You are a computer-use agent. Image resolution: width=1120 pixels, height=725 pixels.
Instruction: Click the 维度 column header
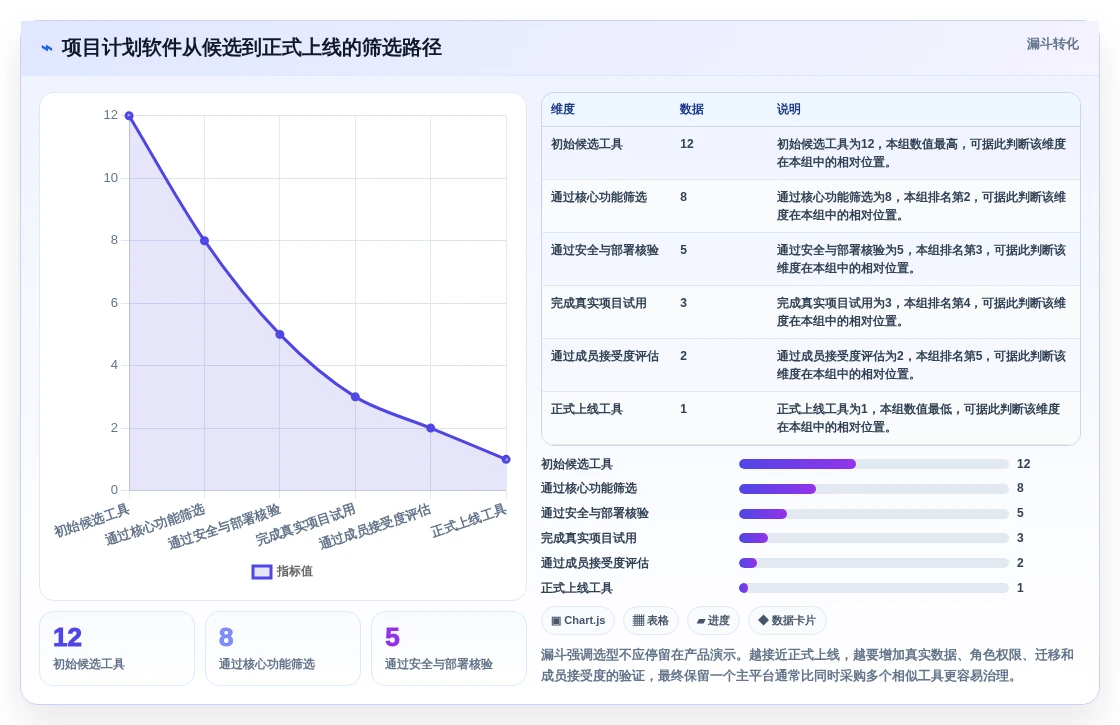point(563,109)
